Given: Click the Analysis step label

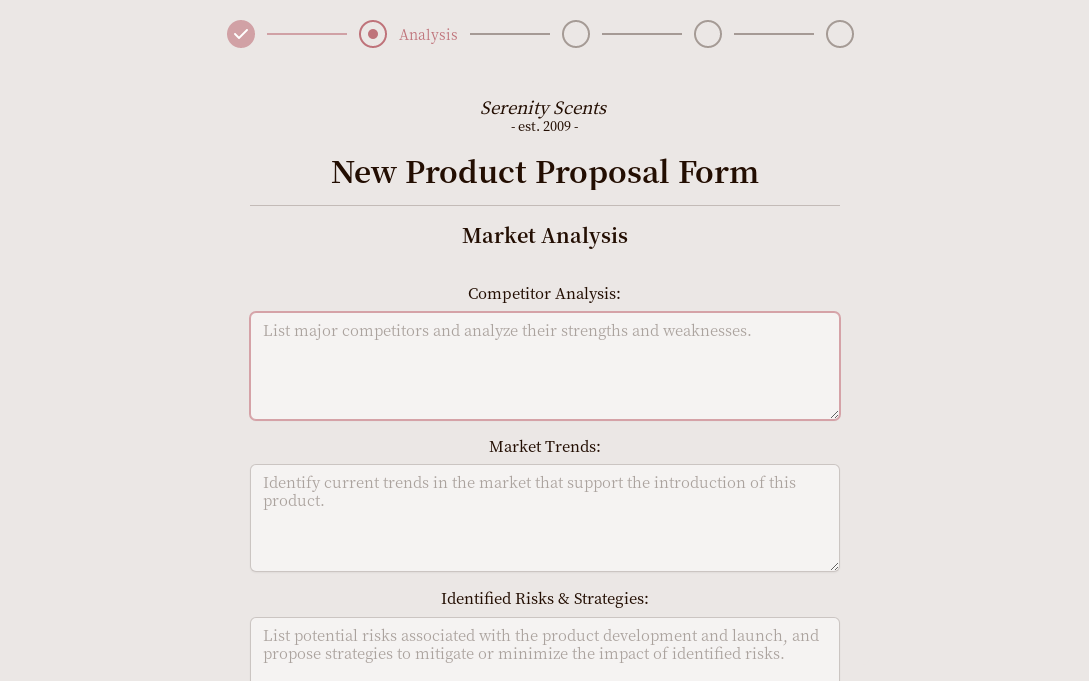Looking at the screenshot, I should (x=428, y=35).
